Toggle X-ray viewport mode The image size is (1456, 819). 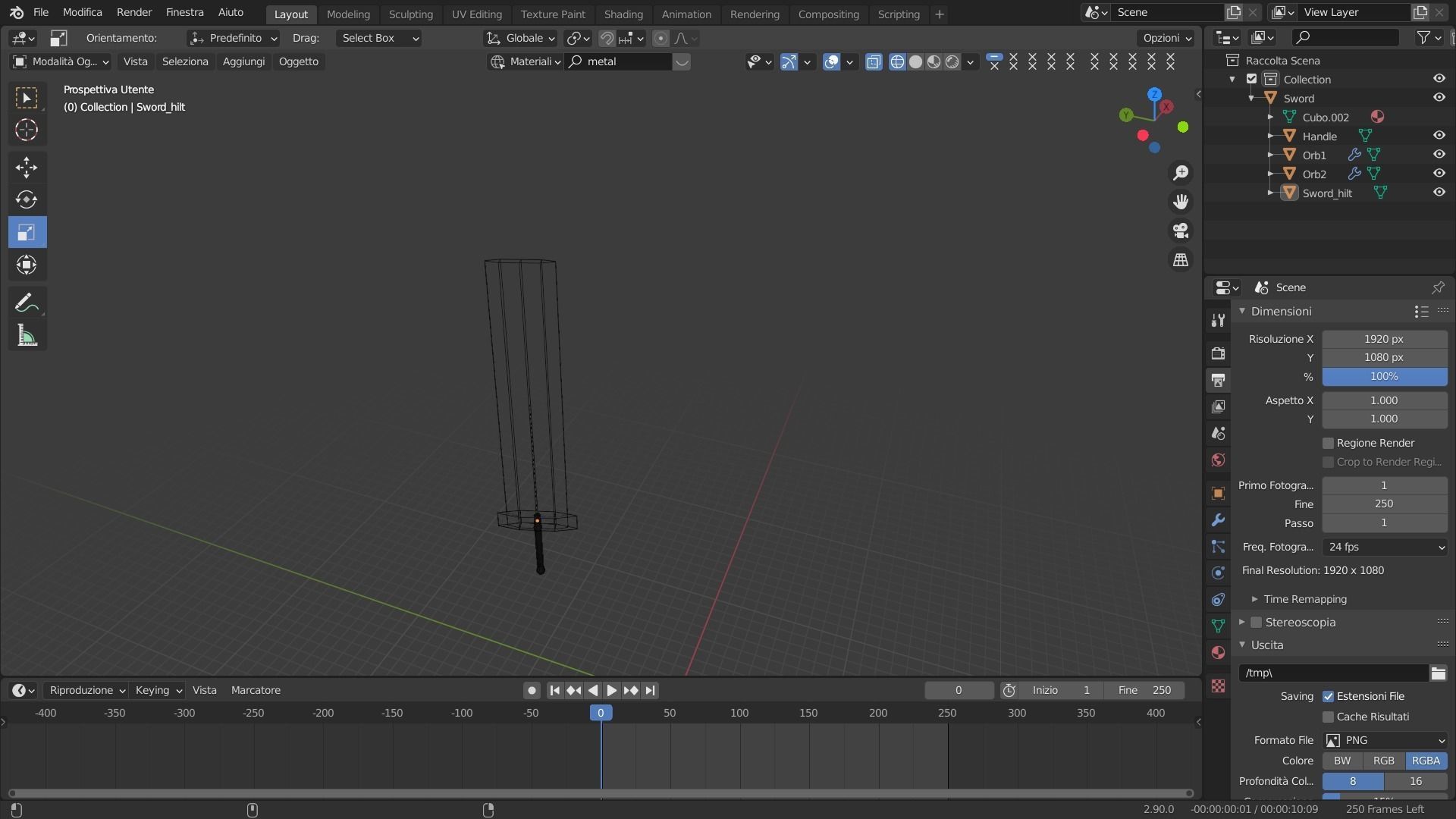pyautogui.click(x=874, y=61)
